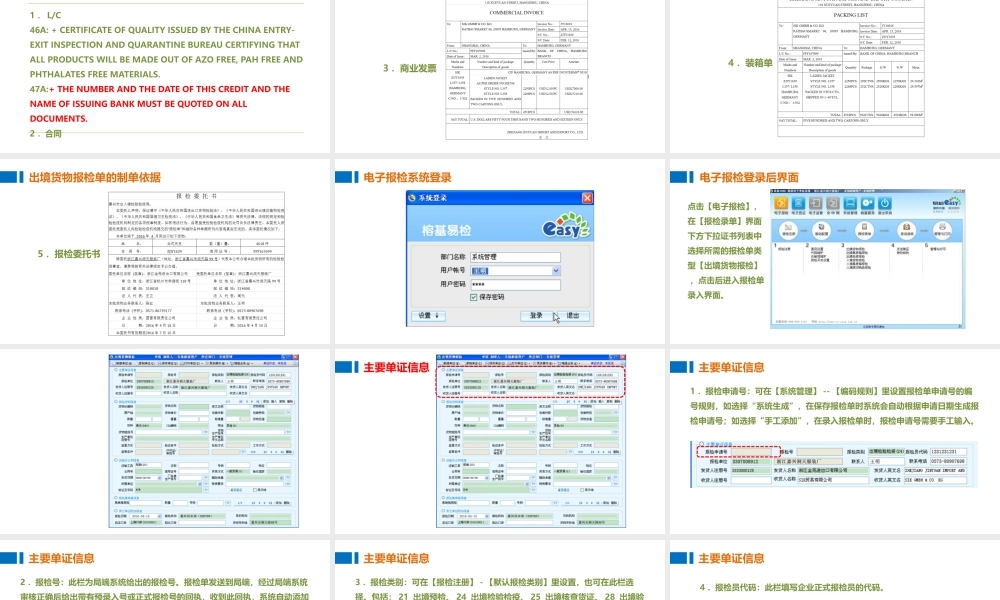The height and width of the screenshot is (600, 1000).
Task: Click inside the 用户密码 password field
Action: (x=515, y=285)
